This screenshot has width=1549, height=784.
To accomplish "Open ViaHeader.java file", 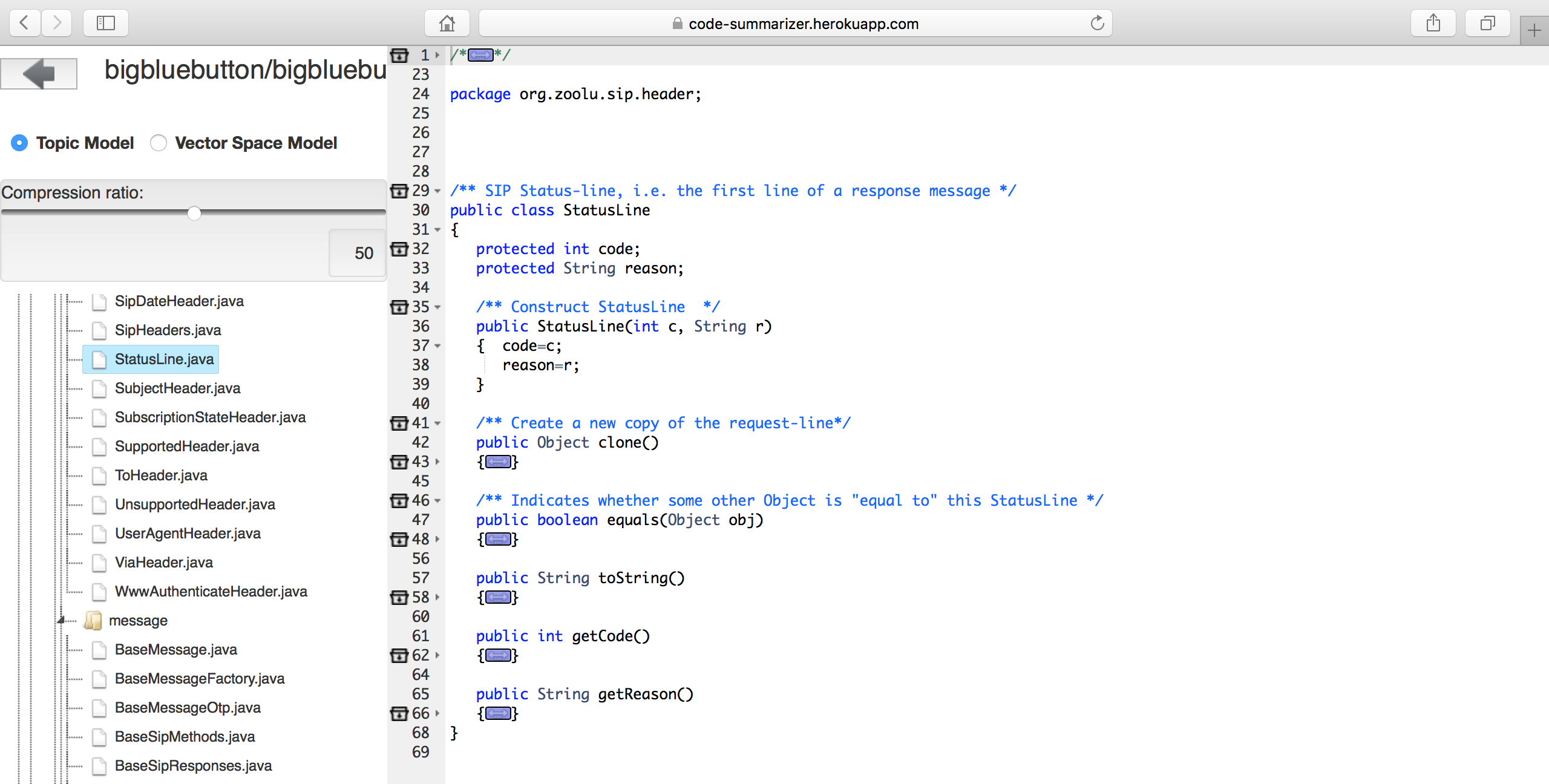I will tap(163, 563).
